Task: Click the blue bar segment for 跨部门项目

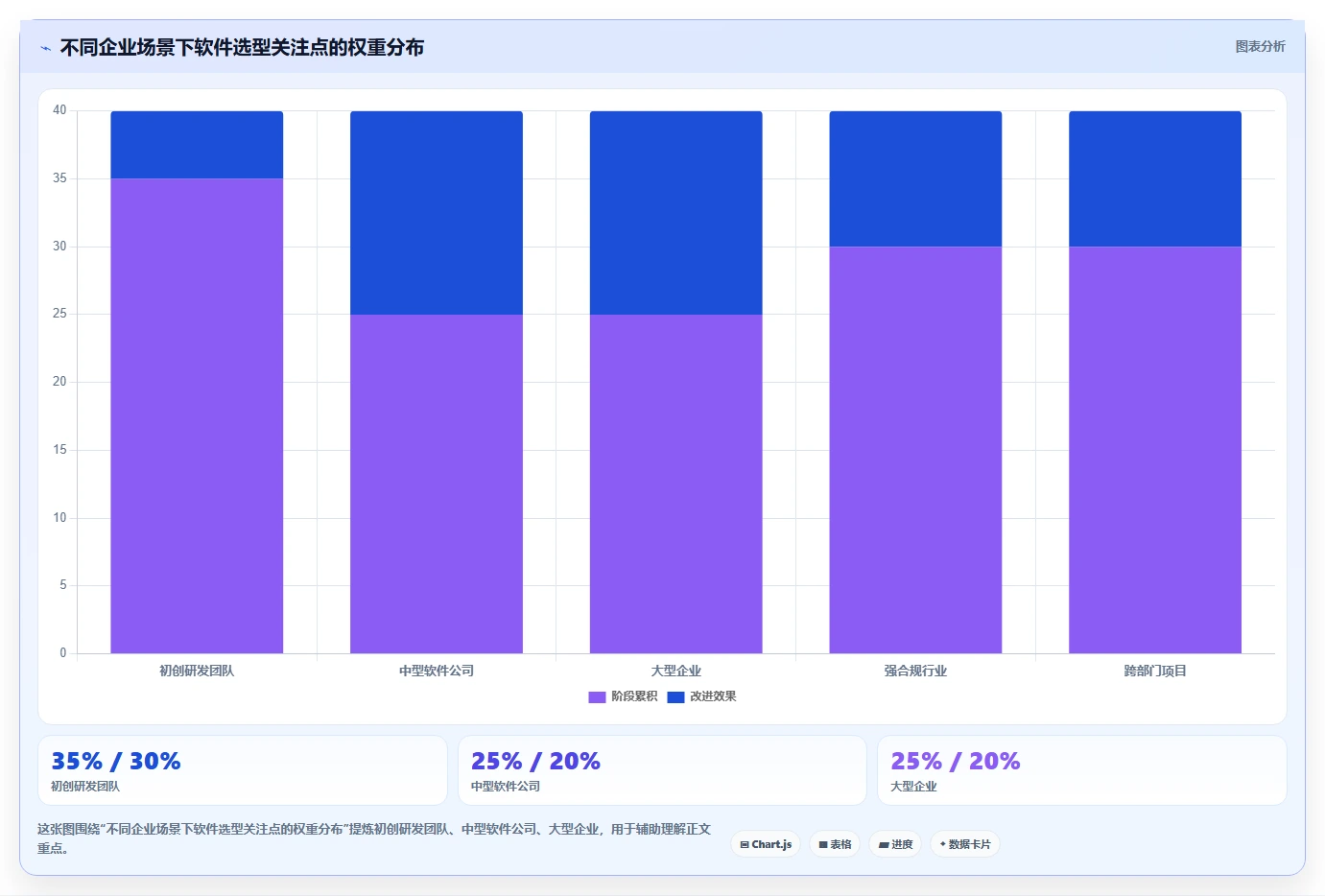Action: coord(1155,178)
